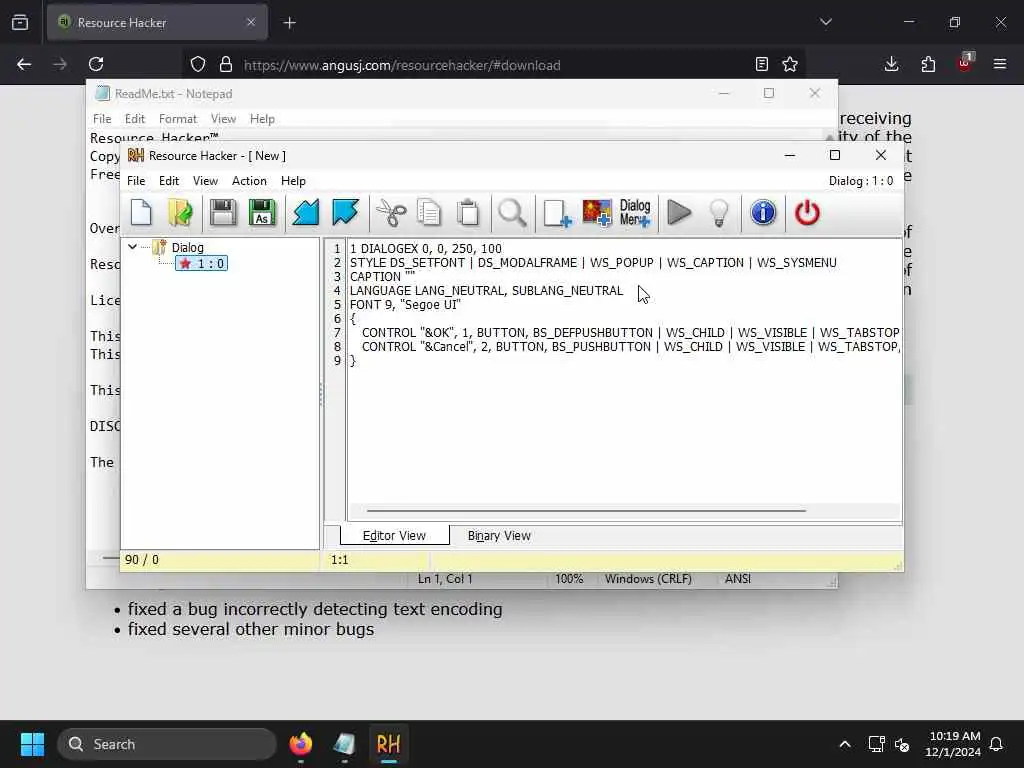Click the taskbar Search box
Image resolution: width=1024 pixels, height=768 pixels.
(x=167, y=744)
